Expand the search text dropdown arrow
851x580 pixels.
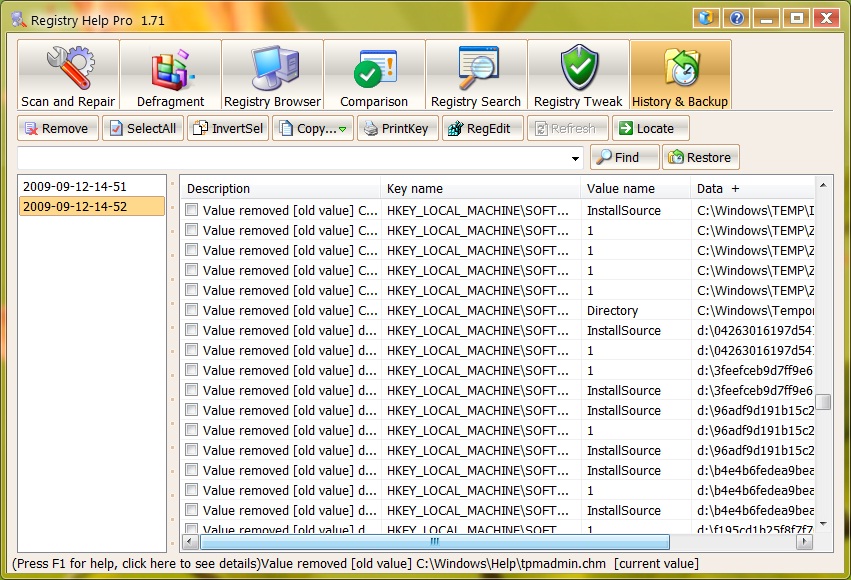pos(576,158)
